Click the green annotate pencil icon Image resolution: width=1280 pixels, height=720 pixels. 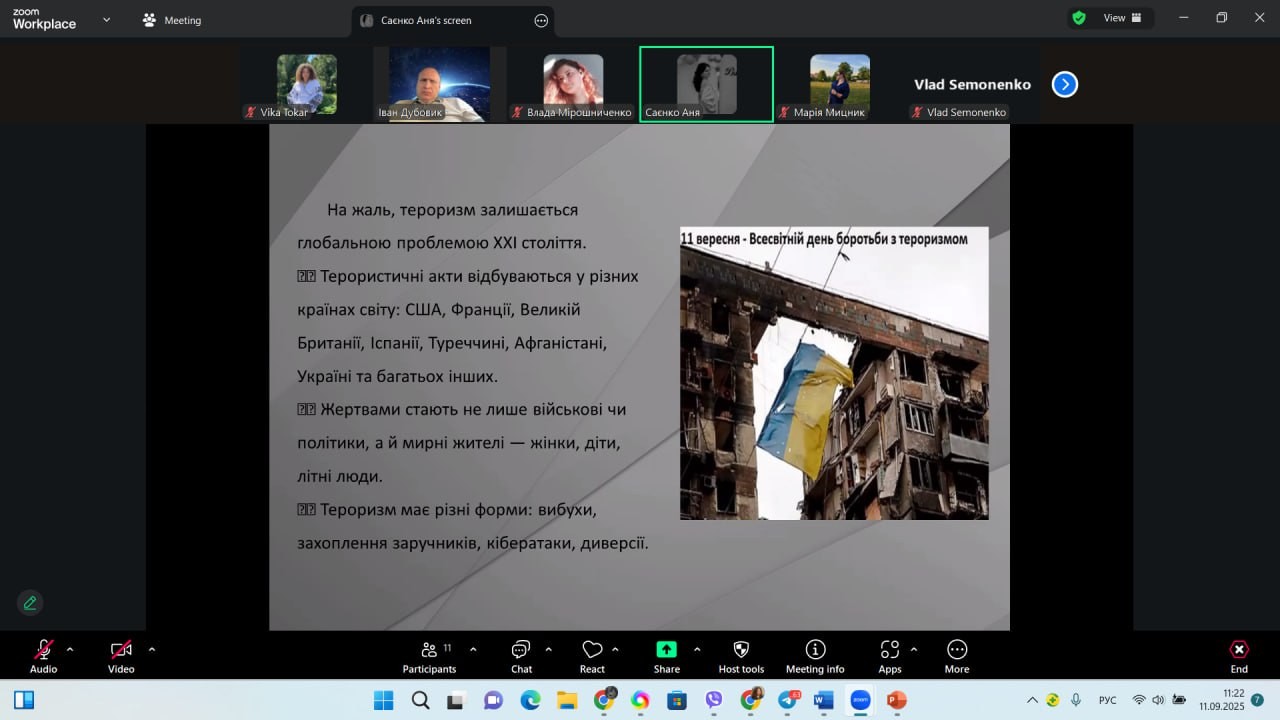pos(30,603)
